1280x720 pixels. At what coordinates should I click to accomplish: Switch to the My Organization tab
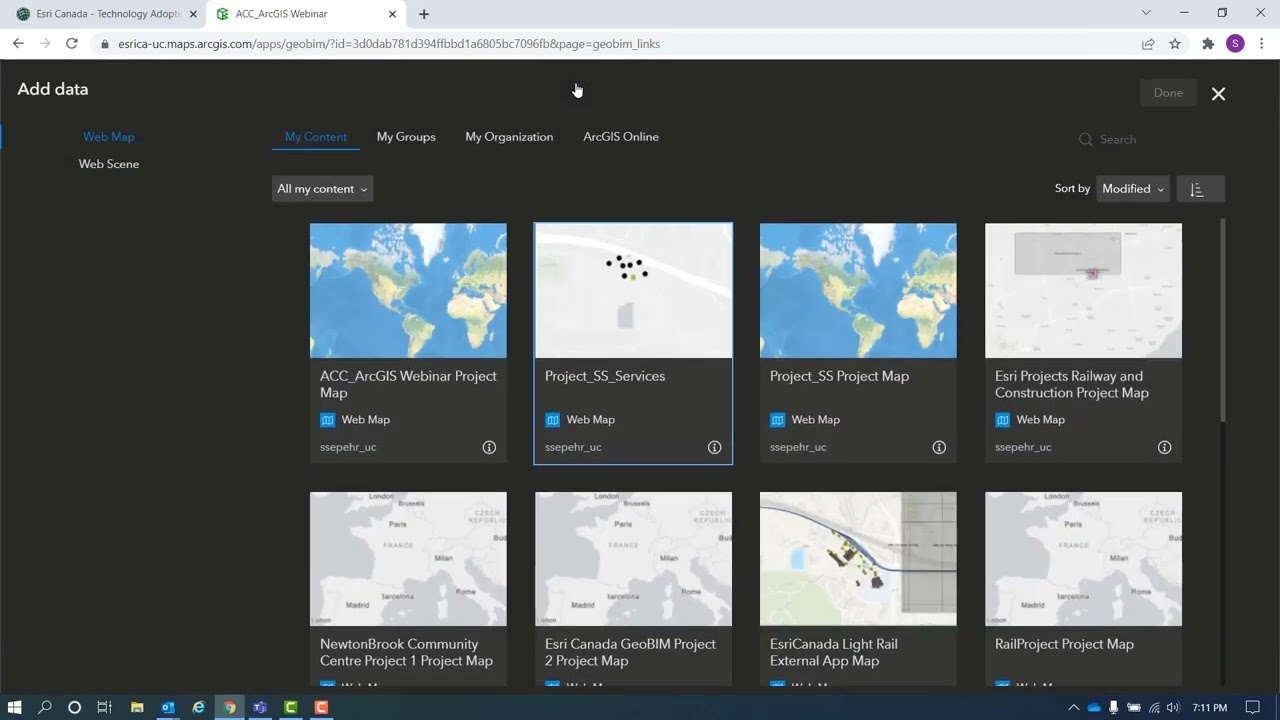[509, 137]
